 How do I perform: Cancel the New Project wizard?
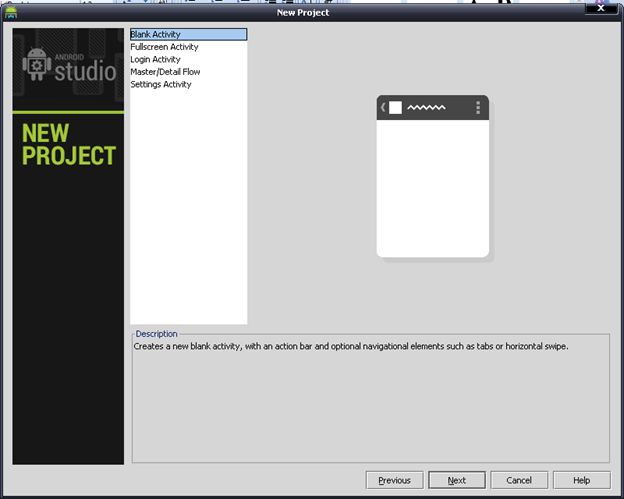[x=519, y=480]
